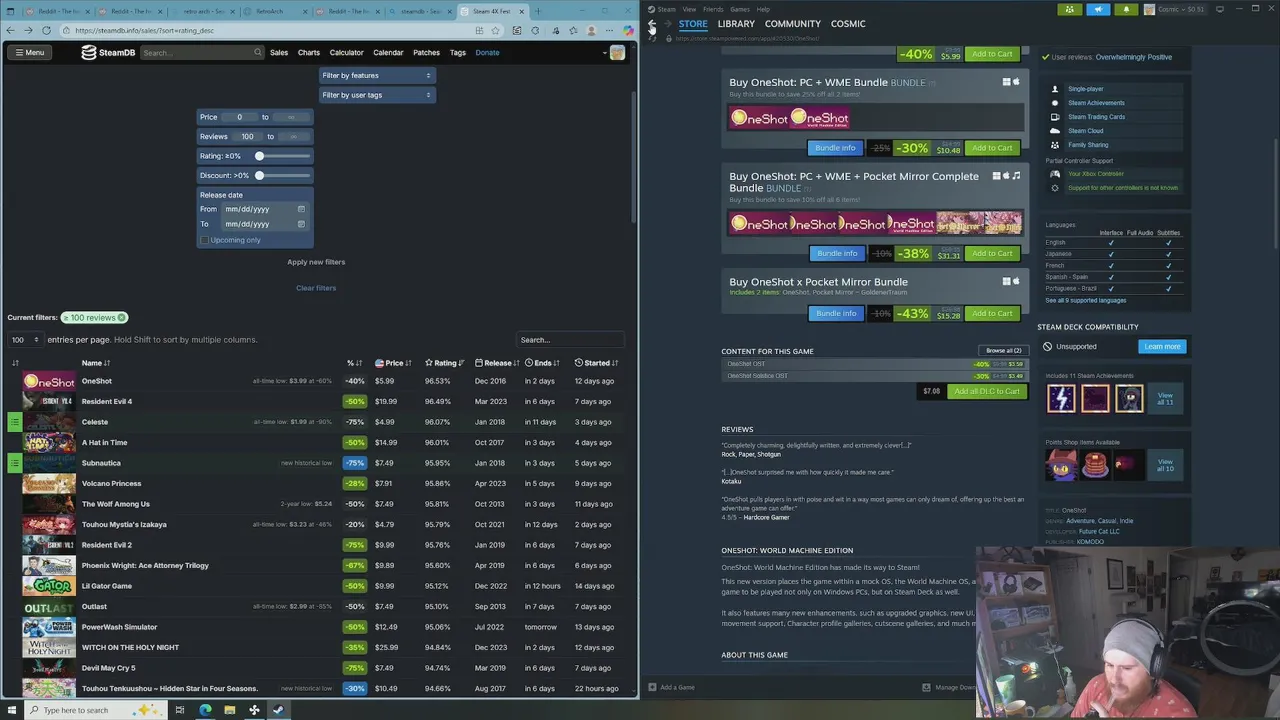Sort table by Ends column
The image size is (1280, 720).
542,363
